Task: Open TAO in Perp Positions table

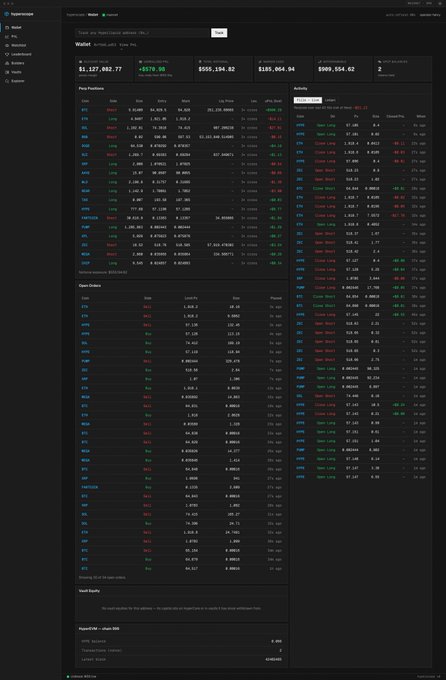Action: (85, 200)
